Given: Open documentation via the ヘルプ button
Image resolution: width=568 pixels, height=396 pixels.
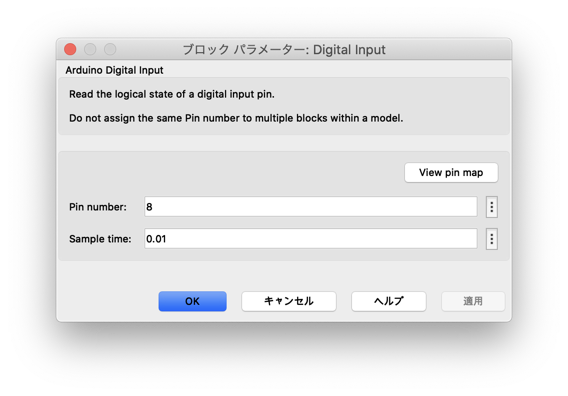Looking at the screenshot, I should (389, 301).
